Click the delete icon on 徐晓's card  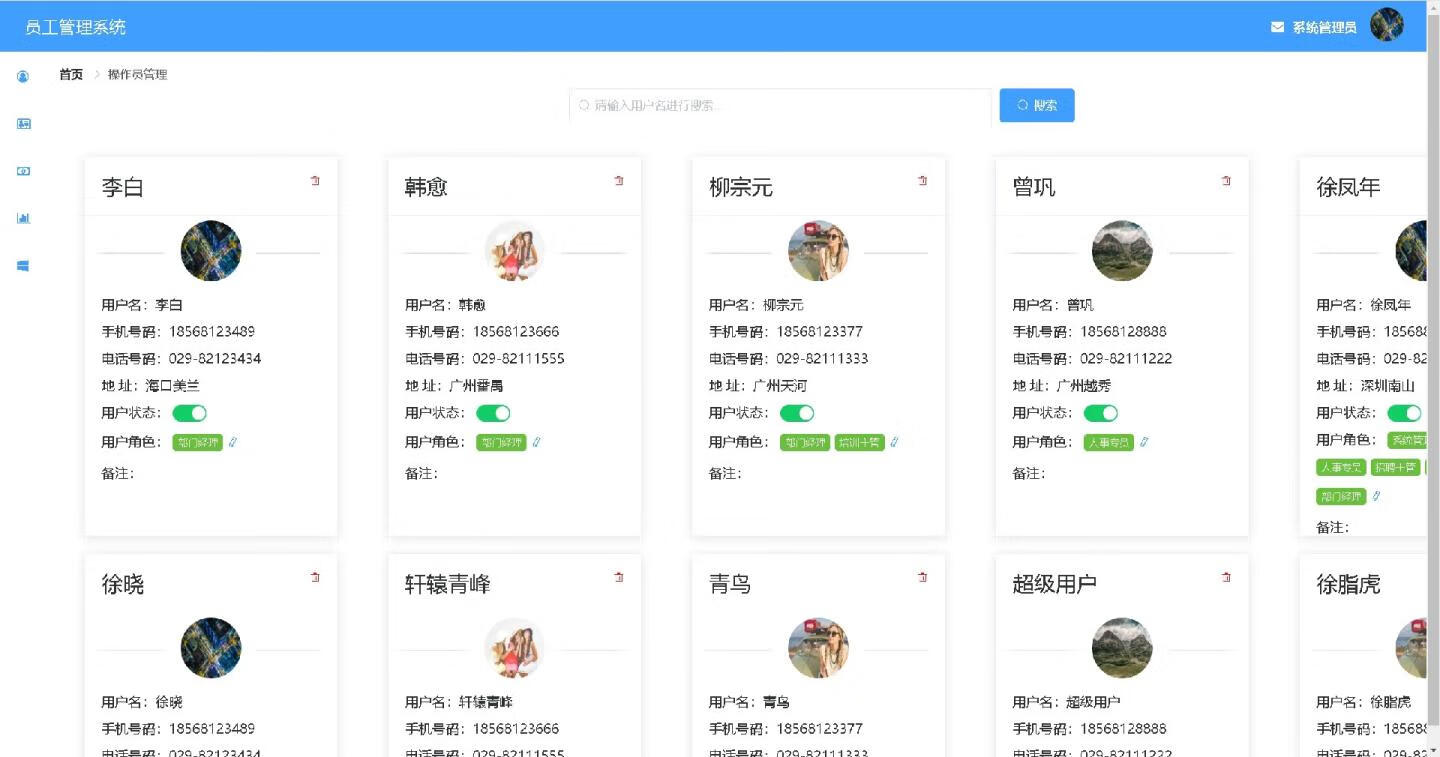click(315, 577)
